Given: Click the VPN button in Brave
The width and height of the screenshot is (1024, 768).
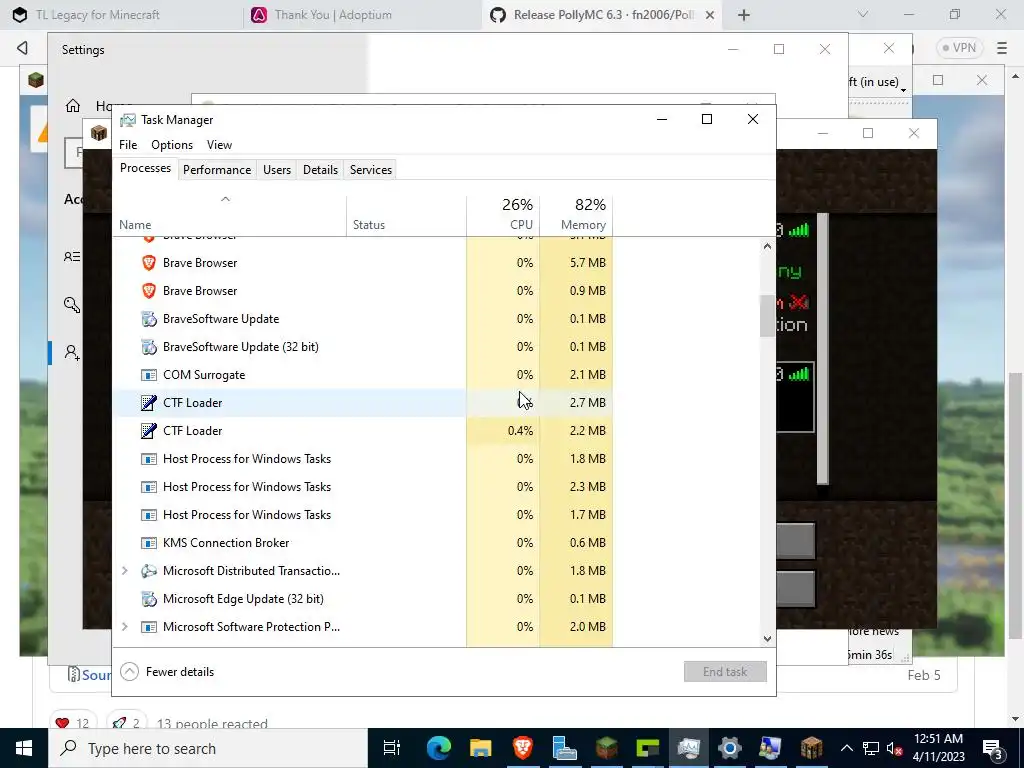Looking at the screenshot, I should pos(959,48).
